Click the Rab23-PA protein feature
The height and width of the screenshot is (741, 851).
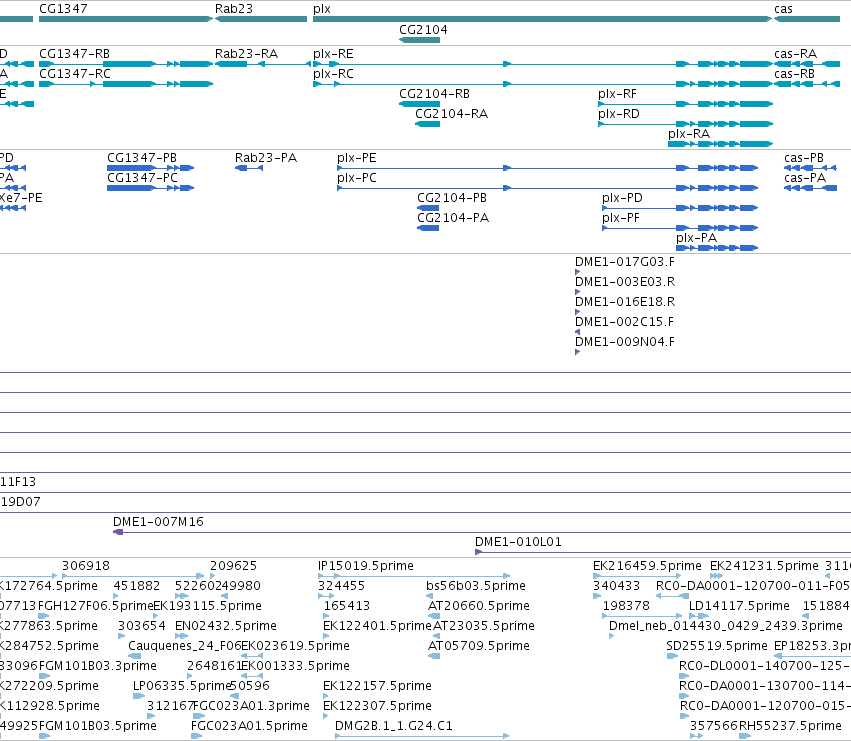pos(249,168)
